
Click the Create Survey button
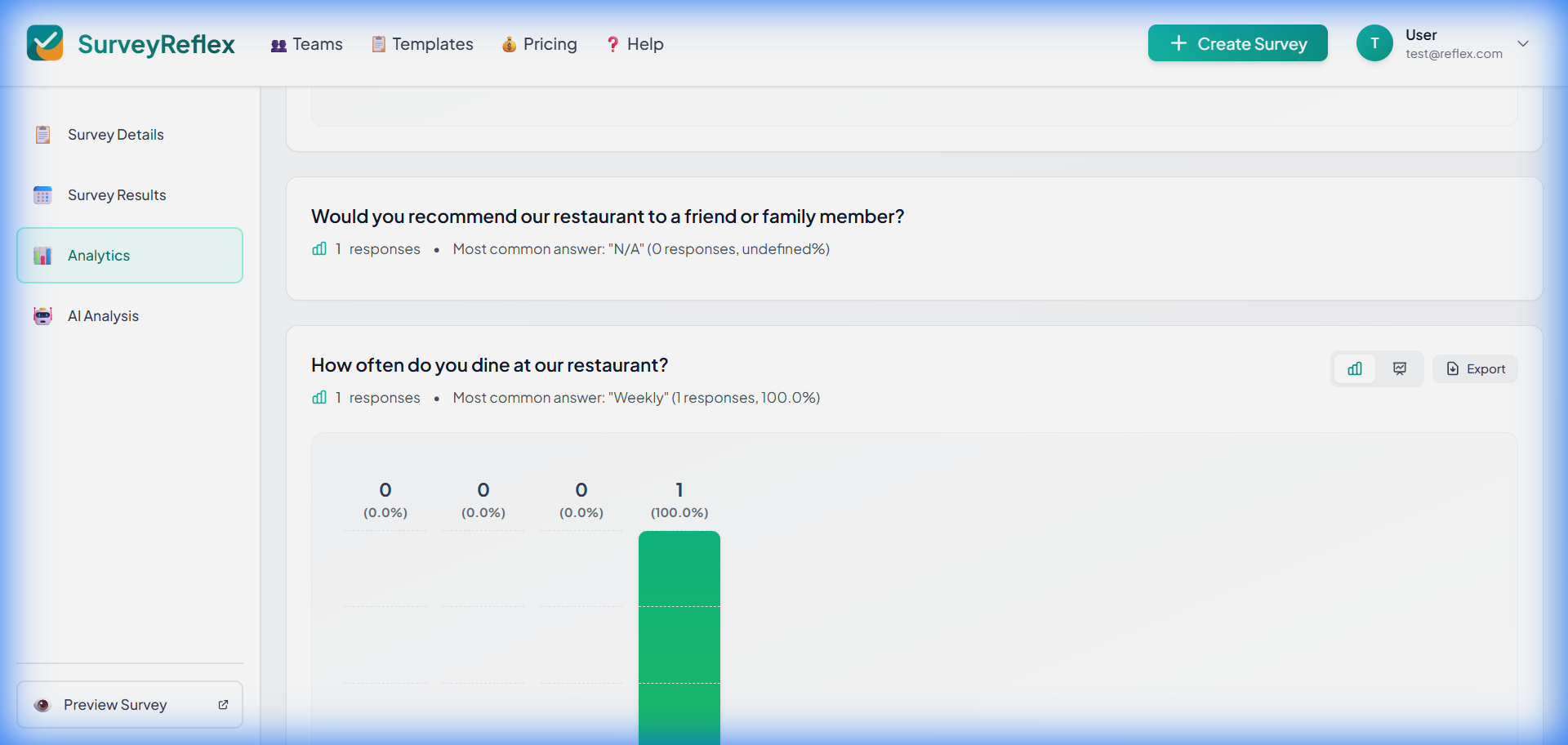tap(1237, 43)
